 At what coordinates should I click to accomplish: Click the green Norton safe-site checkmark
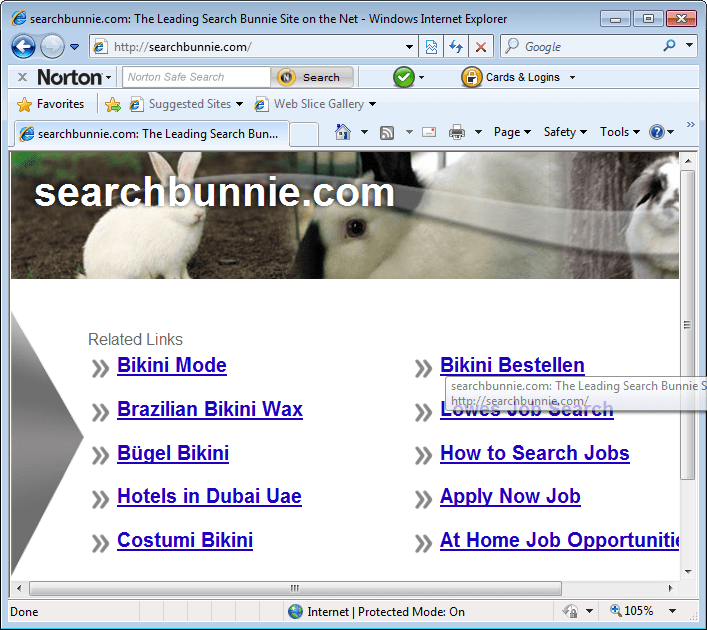click(x=404, y=77)
